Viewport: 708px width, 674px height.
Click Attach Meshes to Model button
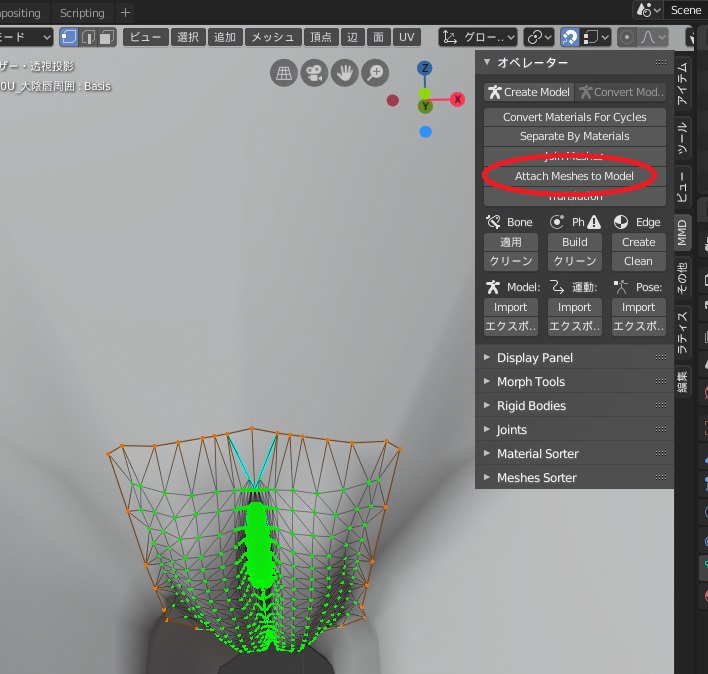click(574, 176)
